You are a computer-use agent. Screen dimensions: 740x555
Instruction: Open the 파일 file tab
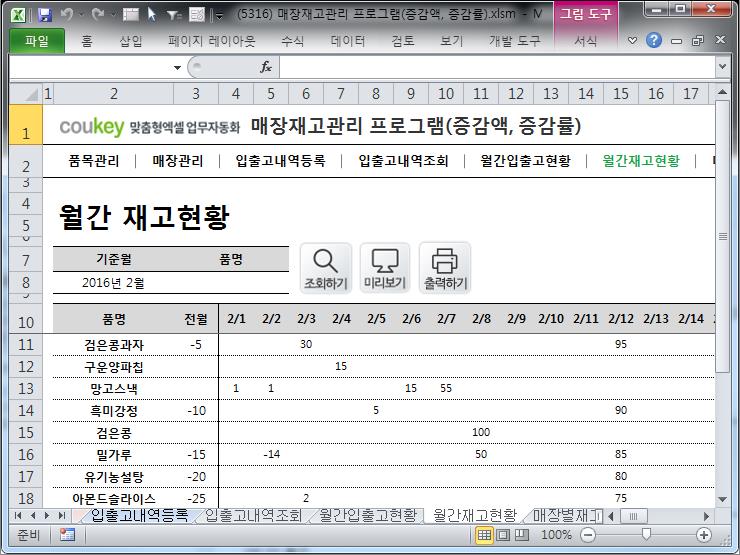tap(37, 41)
